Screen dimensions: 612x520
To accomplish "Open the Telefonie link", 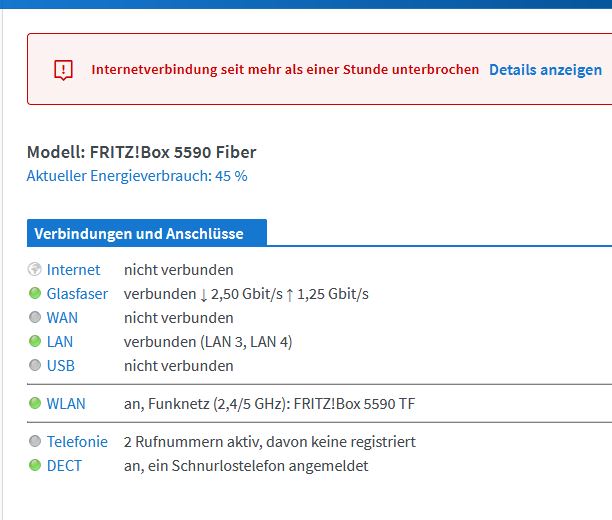I will pyautogui.click(x=77, y=442).
